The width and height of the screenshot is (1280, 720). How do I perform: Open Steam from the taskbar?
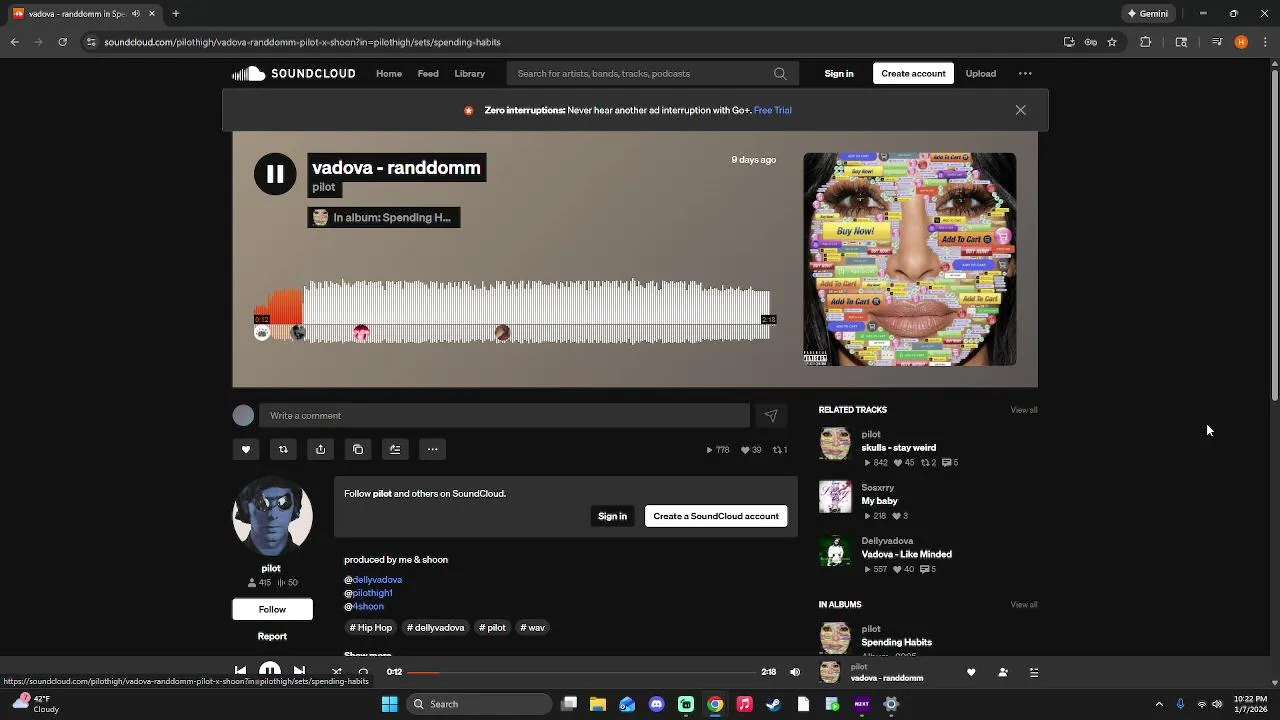point(773,704)
